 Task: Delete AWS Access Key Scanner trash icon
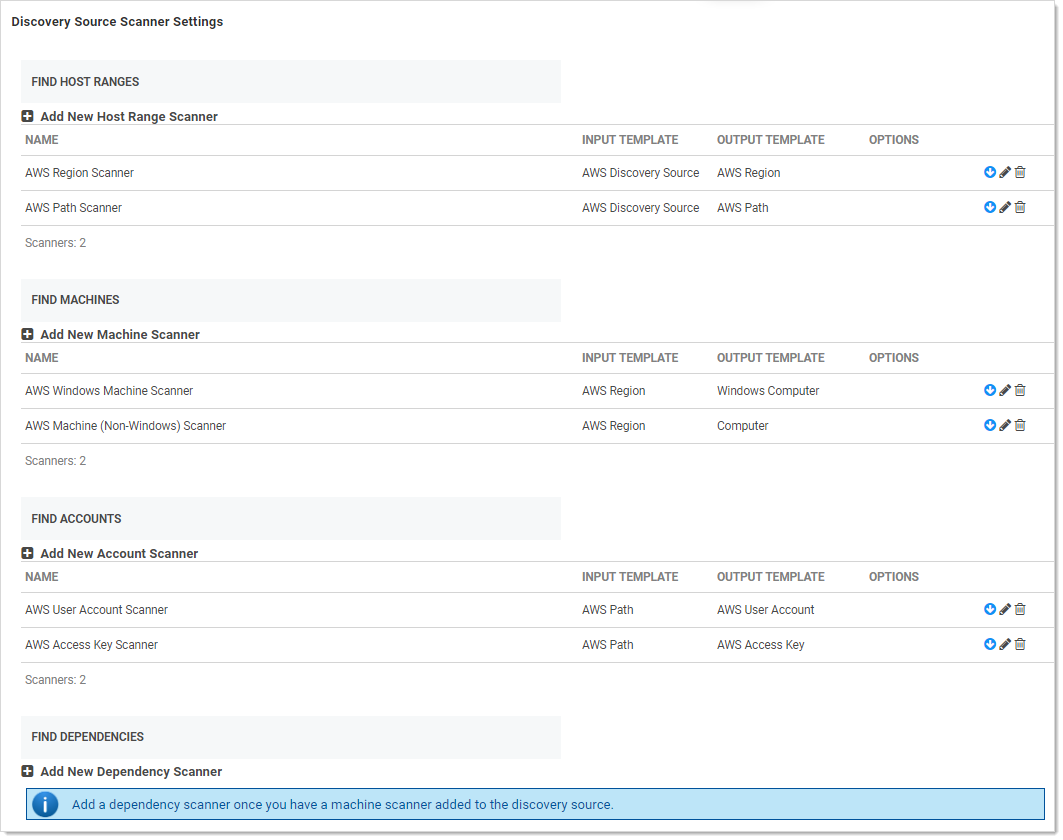coord(1020,645)
